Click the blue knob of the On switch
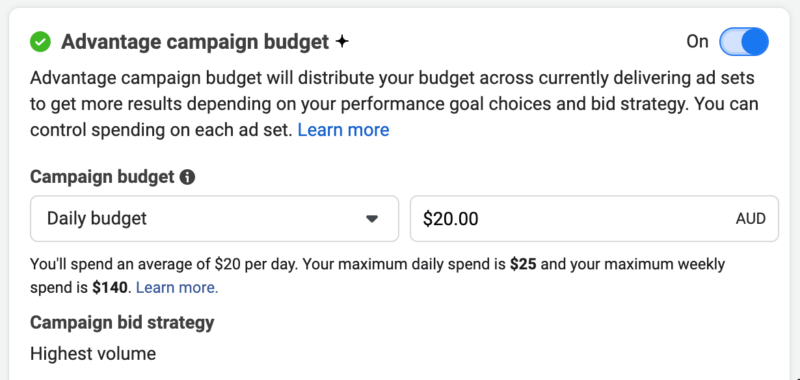The height and width of the screenshot is (380, 800). pyautogui.click(x=754, y=42)
